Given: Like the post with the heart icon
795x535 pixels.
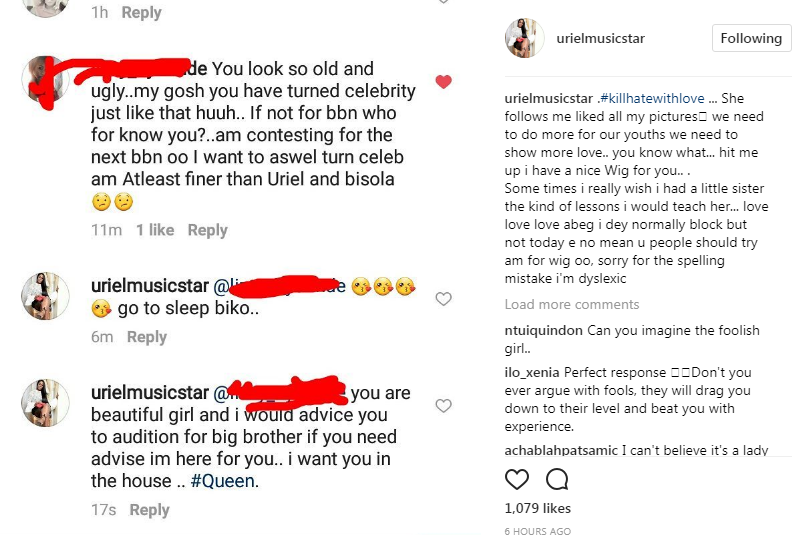Looking at the screenshot, I should click(x=517, y=479).
